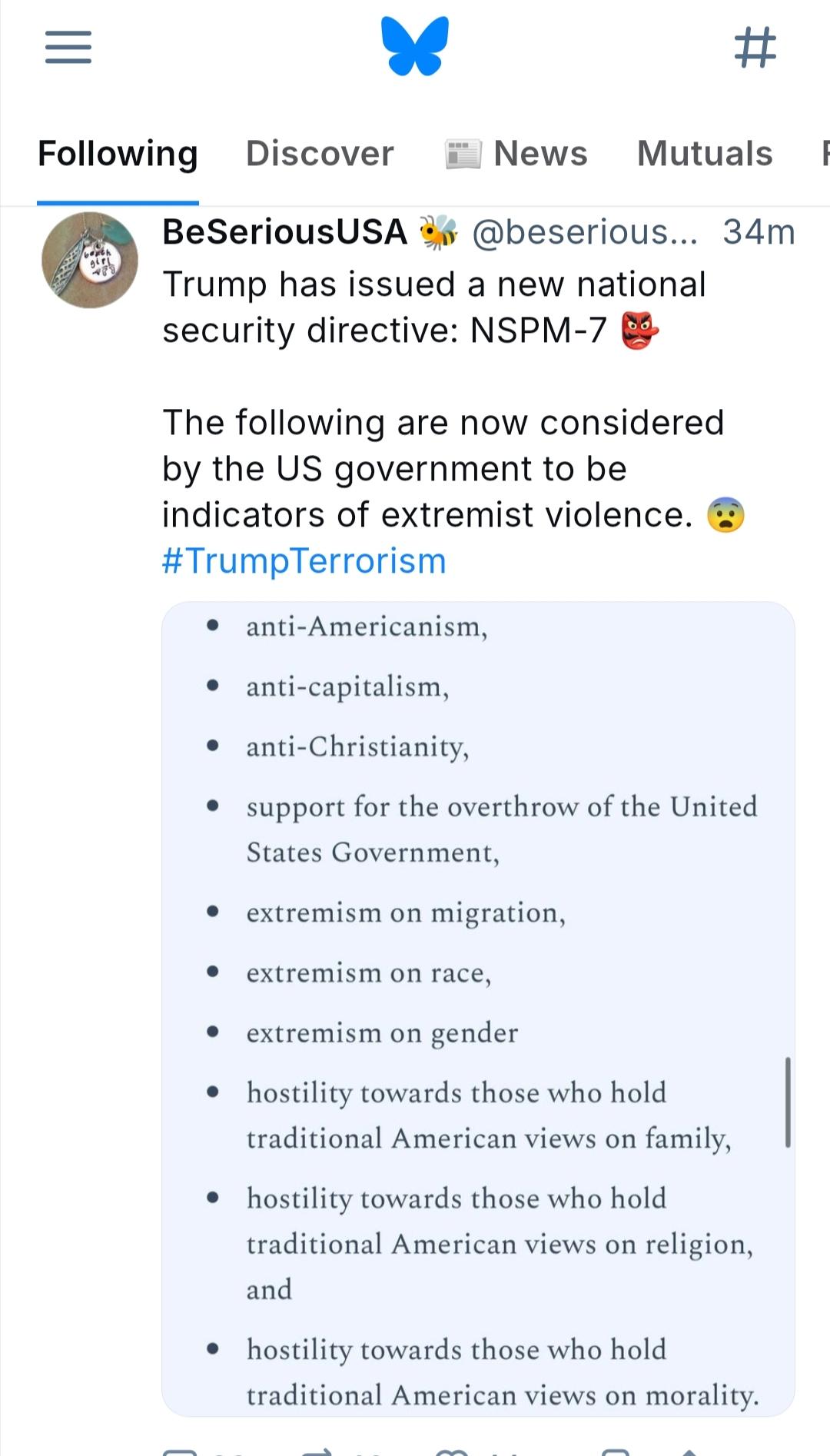Bookmark the BeSeriousUSA post
Screen dimensions: 830x1456
[615, 1451]
